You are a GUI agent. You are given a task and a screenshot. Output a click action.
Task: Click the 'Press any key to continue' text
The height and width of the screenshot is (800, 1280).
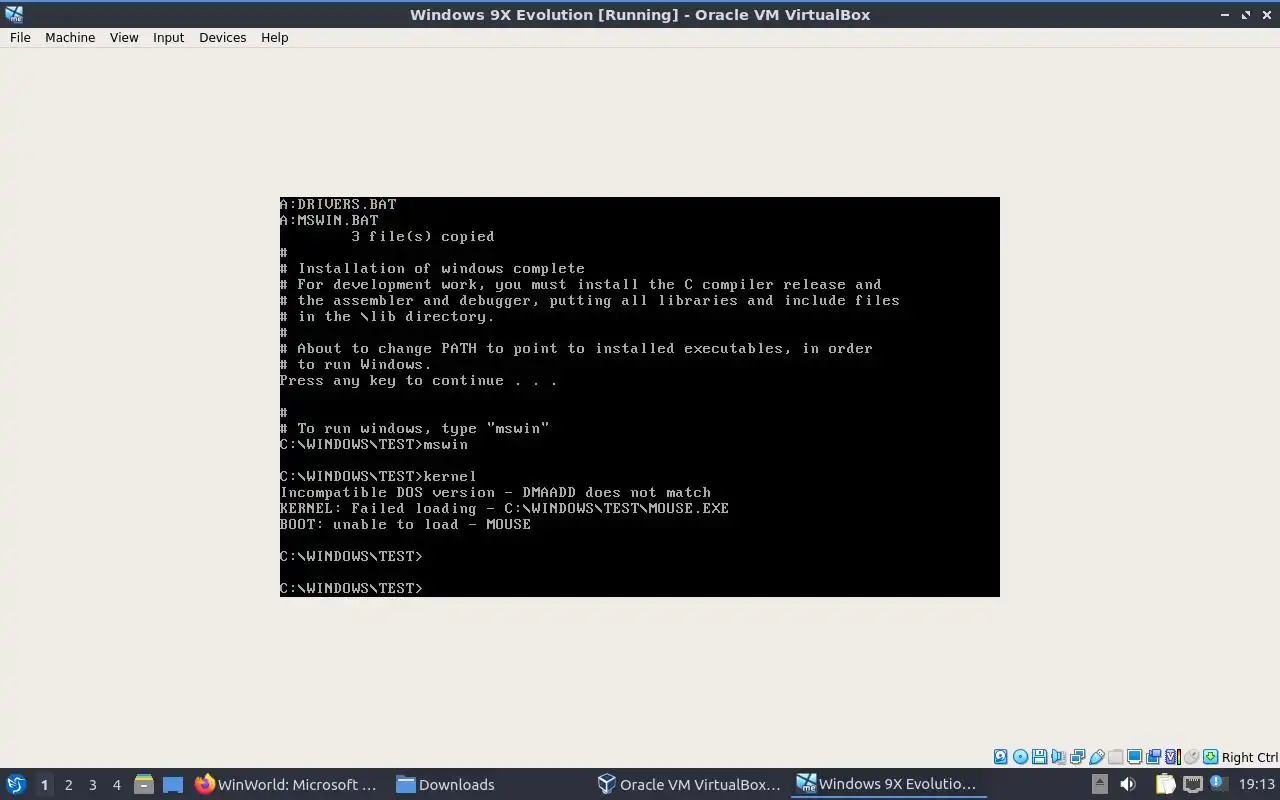418,380
